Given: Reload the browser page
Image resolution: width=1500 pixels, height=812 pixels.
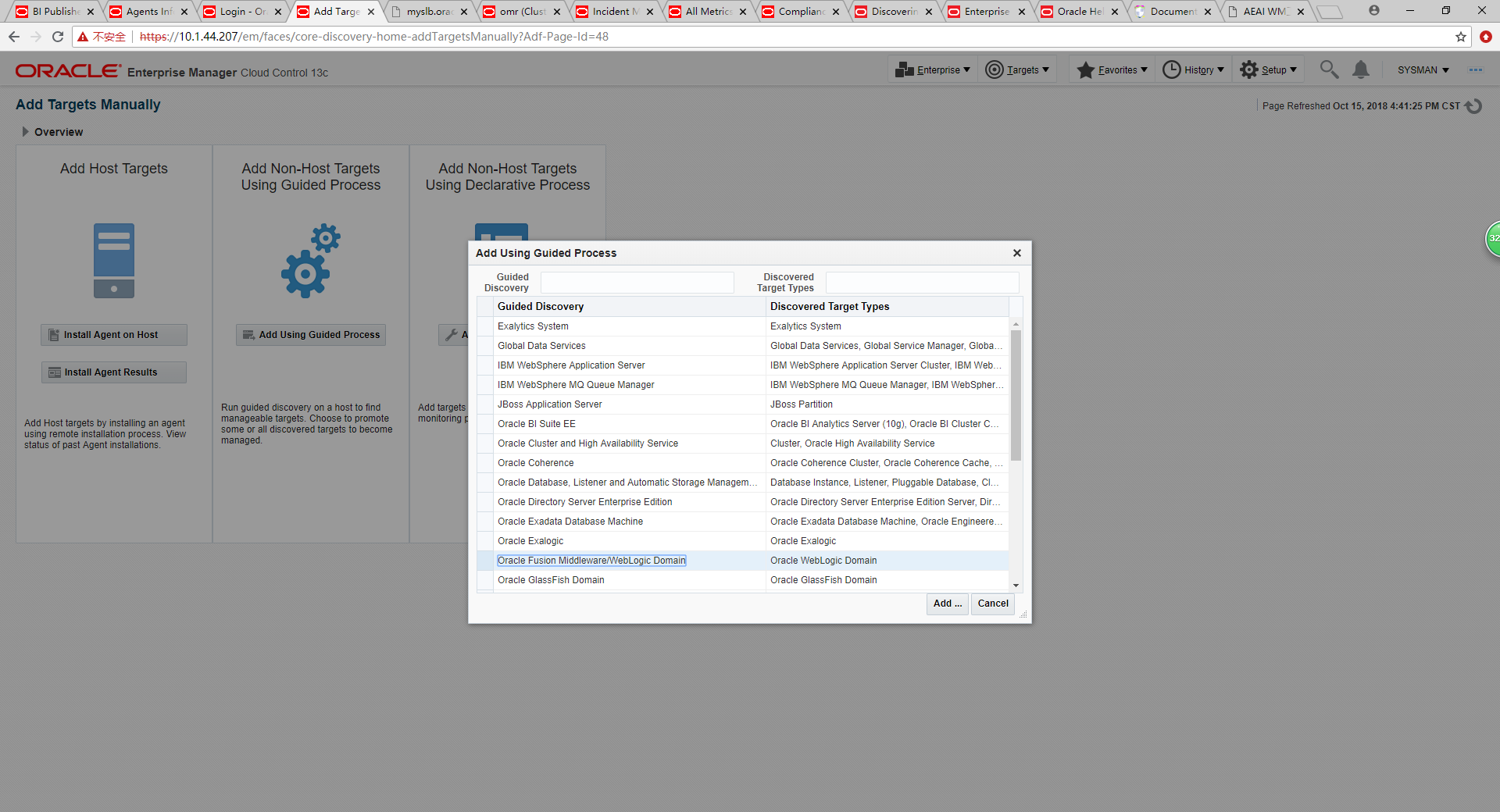Looking at the screenshot, I should 58,37.
